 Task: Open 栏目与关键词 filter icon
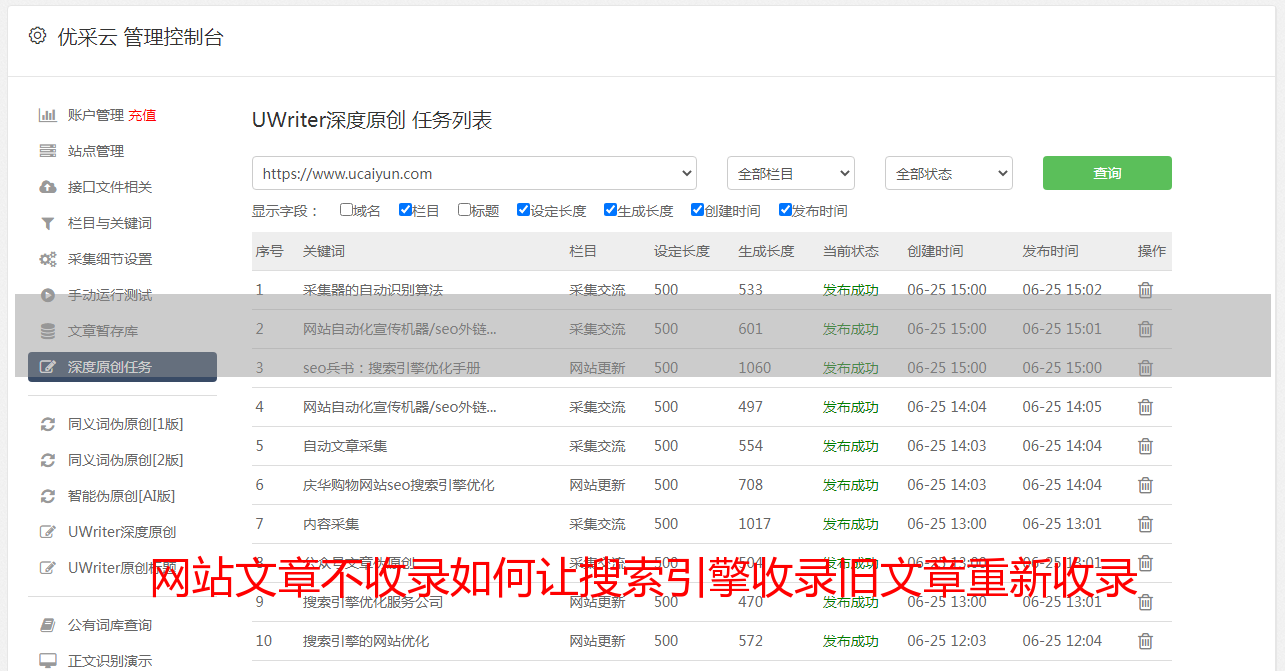[47, 223]
